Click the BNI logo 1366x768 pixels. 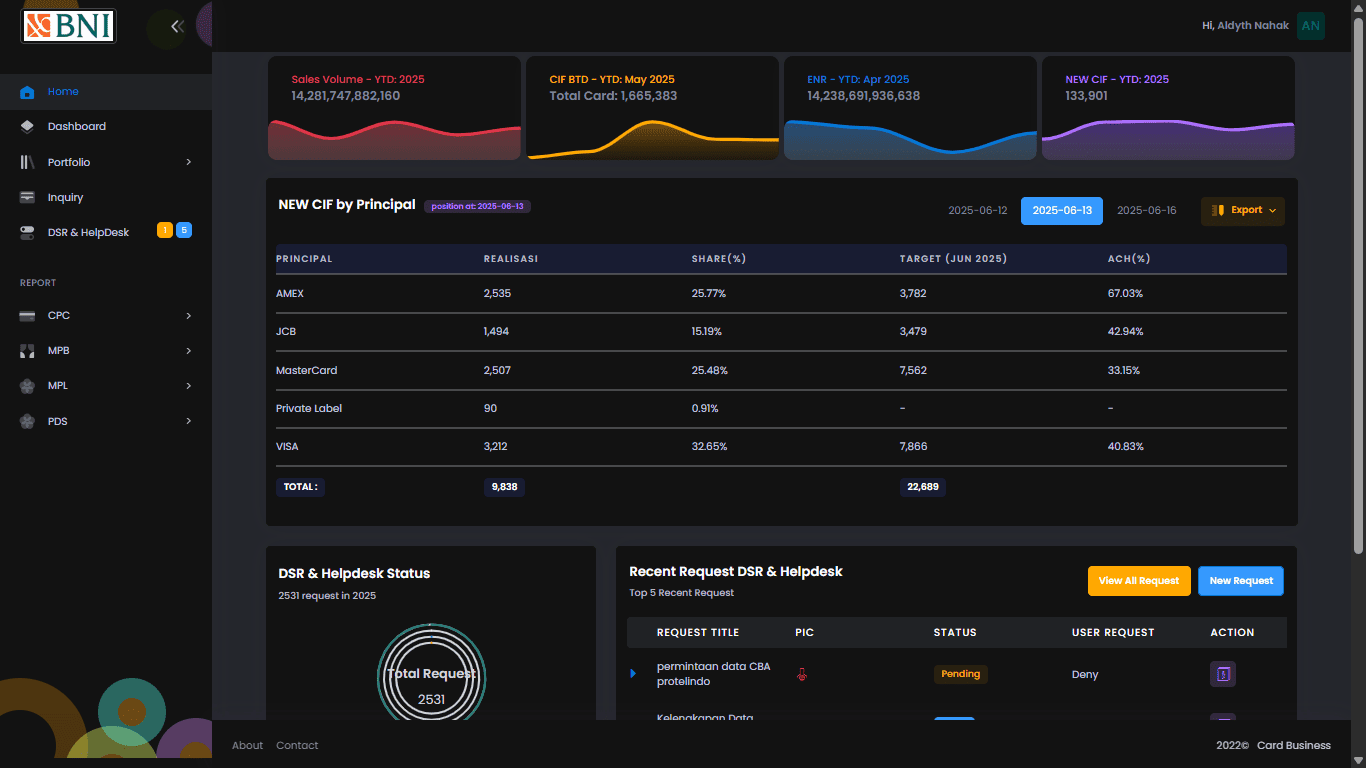click(69, 26)
